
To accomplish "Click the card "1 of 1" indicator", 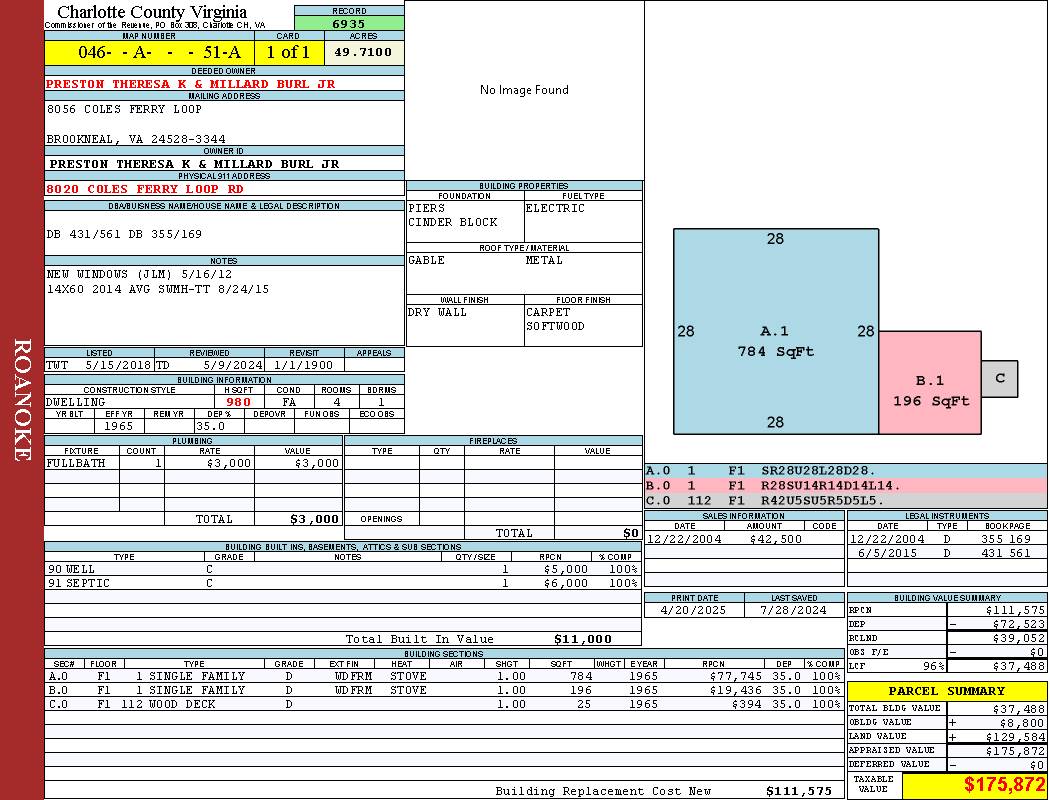I will 288,52.
